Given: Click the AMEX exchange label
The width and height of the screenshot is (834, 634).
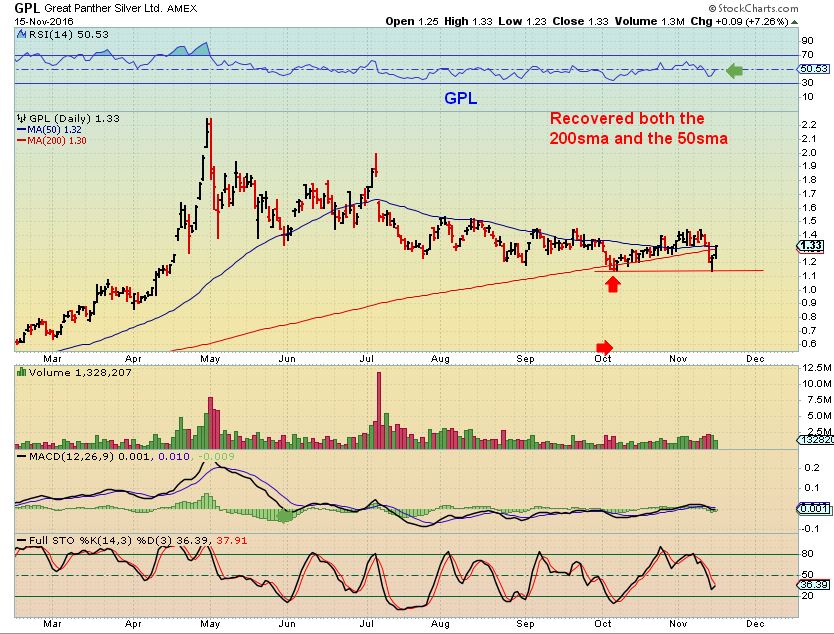Looking at the screenshot, I should 182,9.
